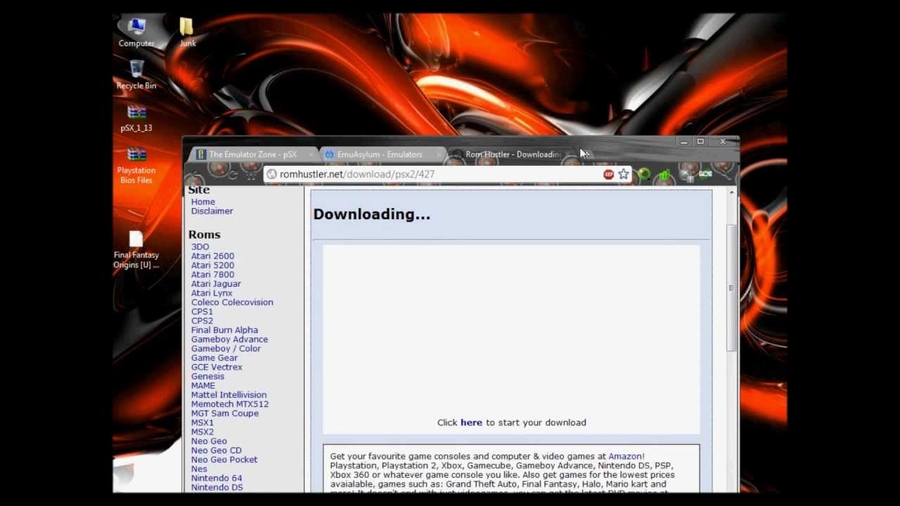Screen dimensions: 900x506
Task: Bookmark this page with the star icon
Action: click(624, 174)
